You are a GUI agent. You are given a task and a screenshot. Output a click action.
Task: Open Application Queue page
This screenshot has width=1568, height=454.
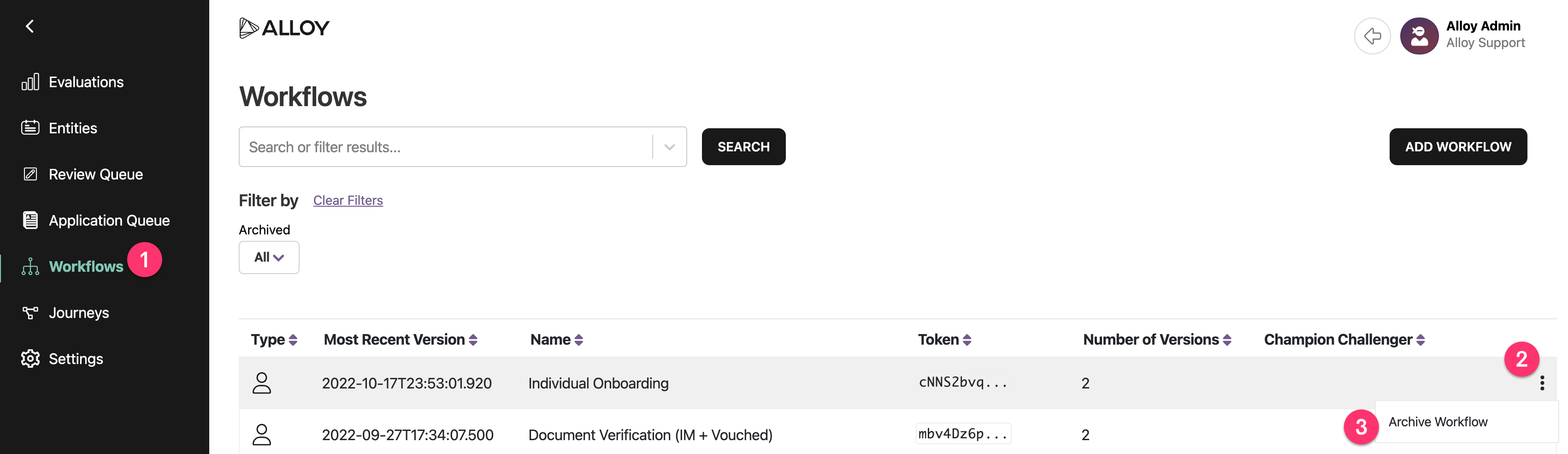[95, 220]
